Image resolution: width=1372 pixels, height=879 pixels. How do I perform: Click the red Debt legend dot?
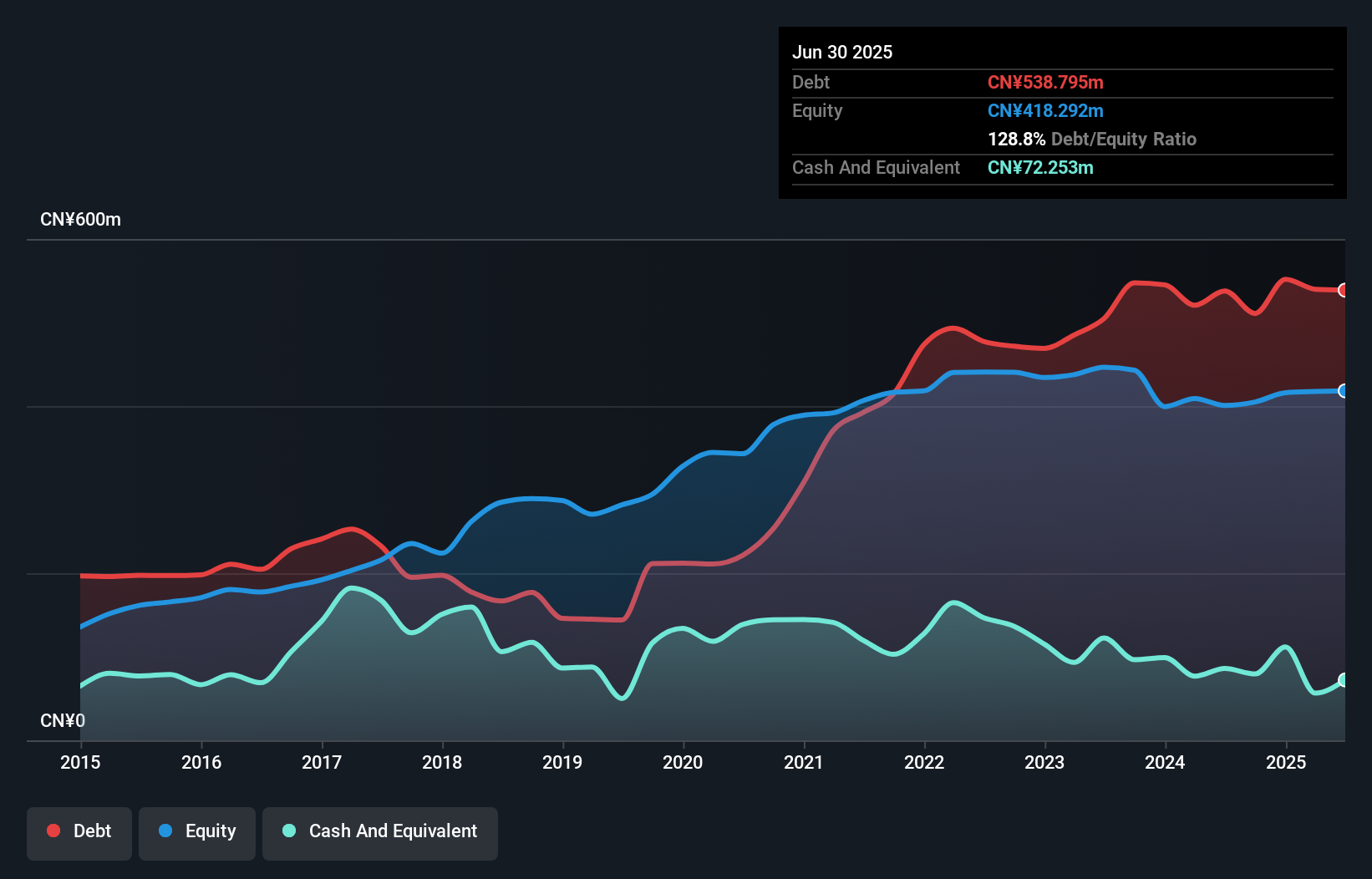click(53, 831)
